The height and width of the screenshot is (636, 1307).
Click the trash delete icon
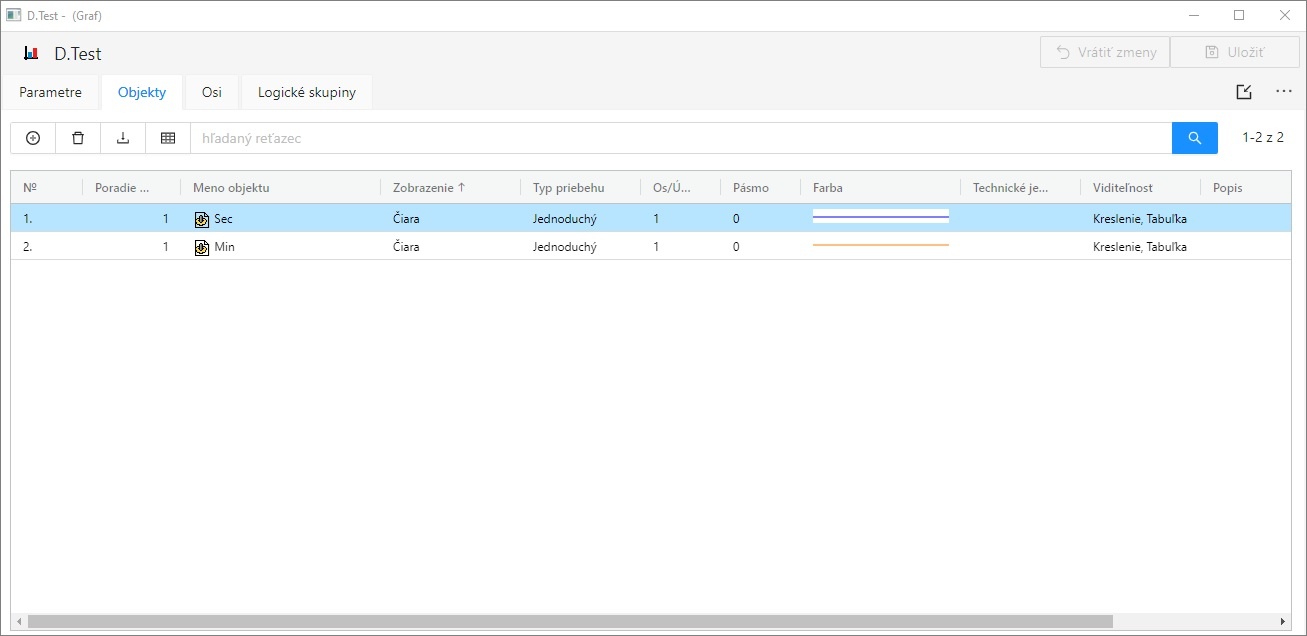[x=78, y=138]
